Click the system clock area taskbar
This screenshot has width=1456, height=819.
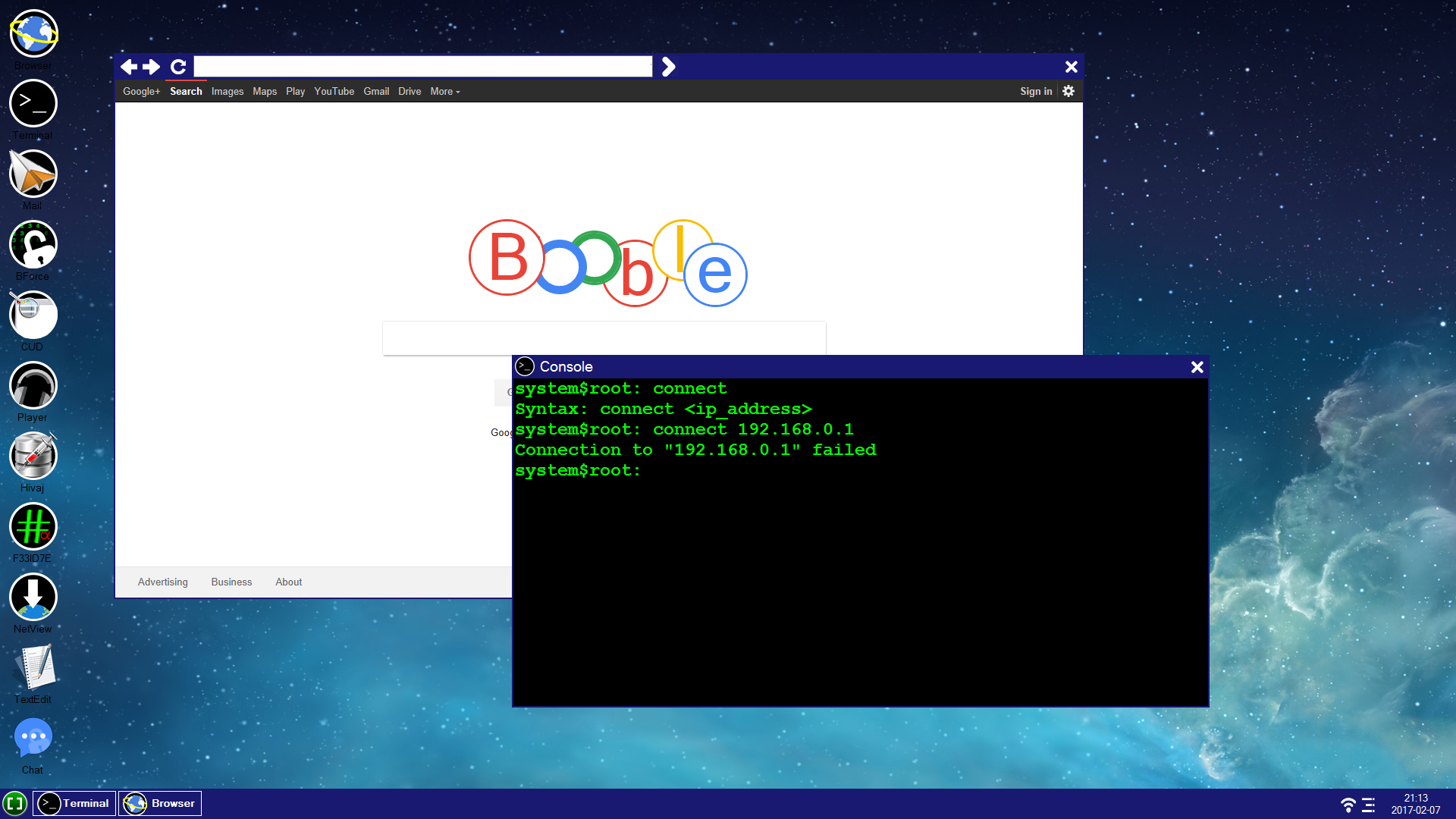[1416, 803]
